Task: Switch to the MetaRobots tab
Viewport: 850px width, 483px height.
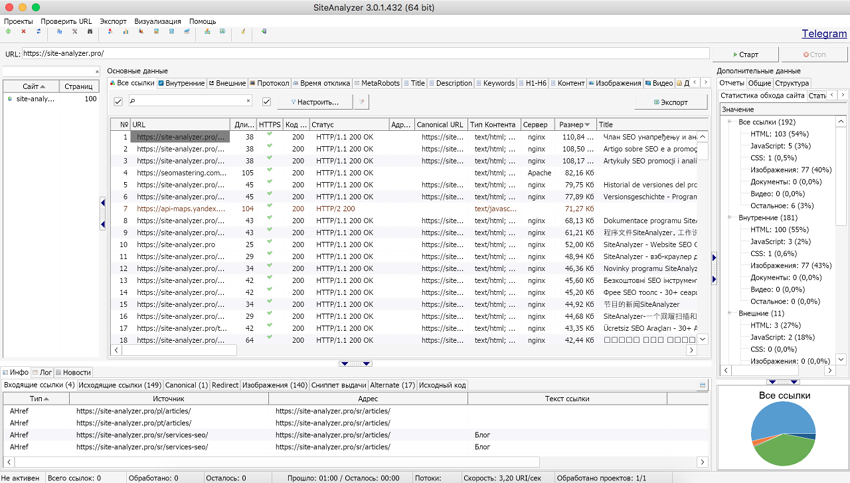Action: coord(377,83)
